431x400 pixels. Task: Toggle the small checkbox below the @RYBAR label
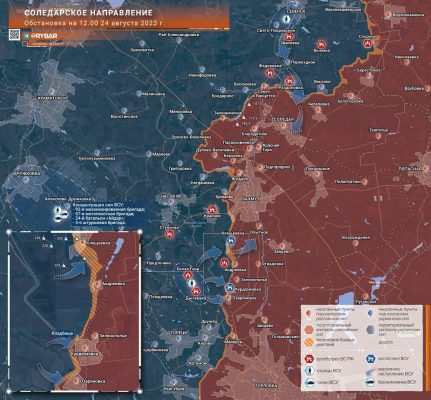25,43
